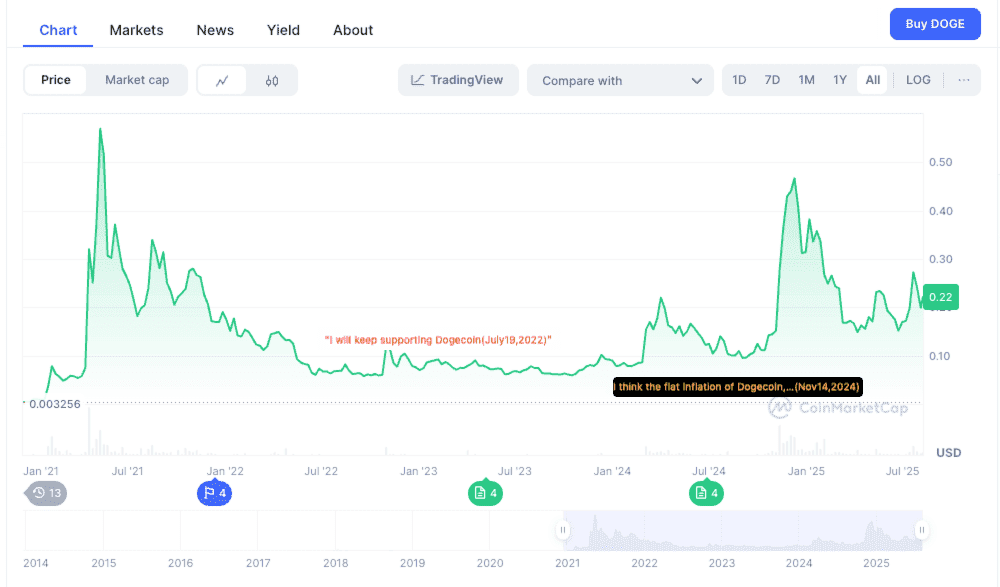The image size is (1000, 587).
Task: Select the All time range
Action: 872,80
